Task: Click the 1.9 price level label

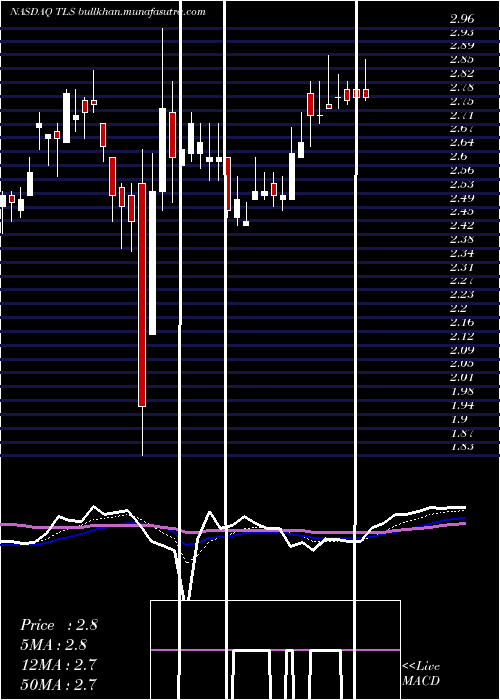Action: [x=459, y=419]
